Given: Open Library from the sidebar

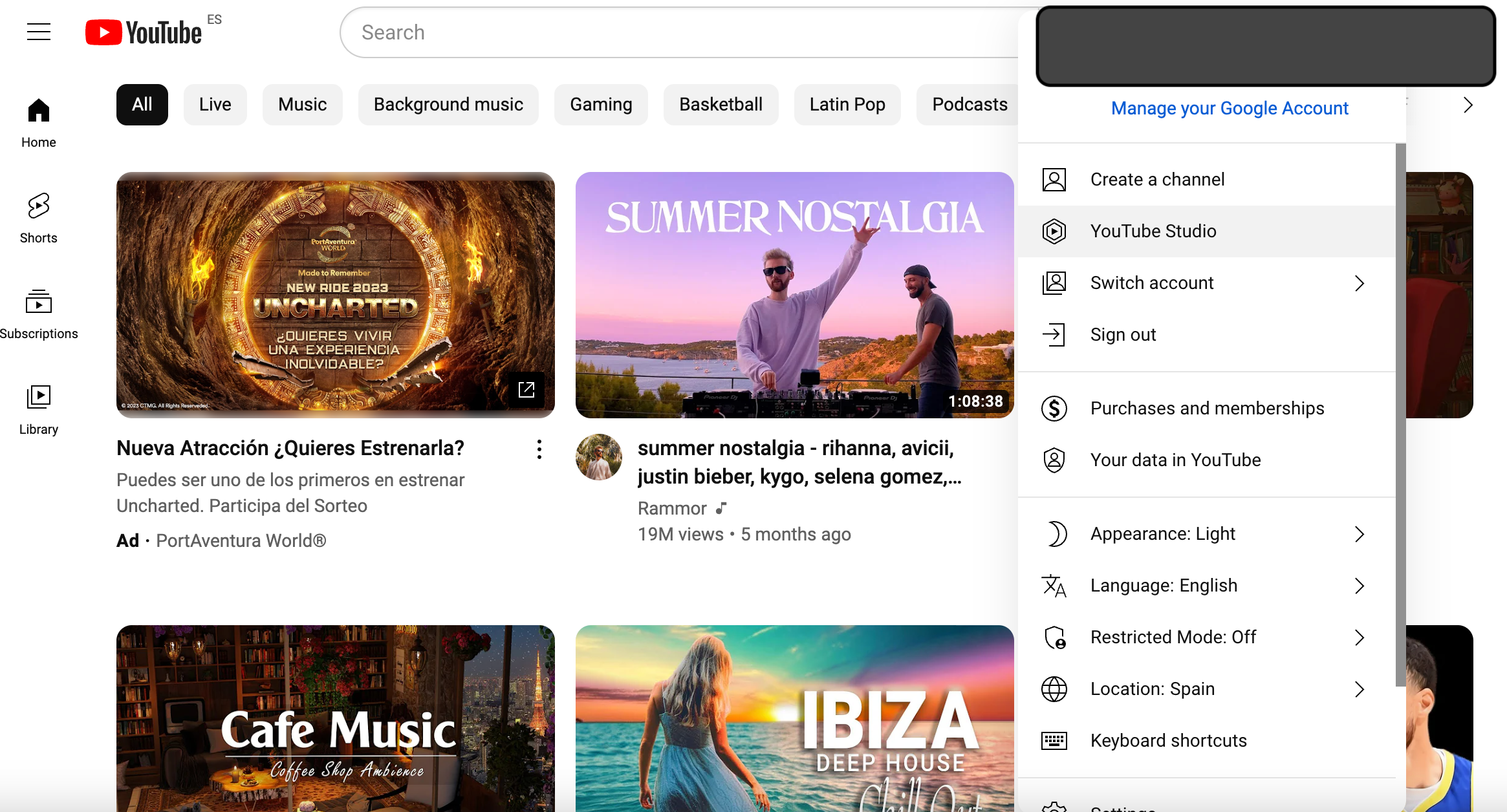Looking at the screenshot, I should point(39,411).
